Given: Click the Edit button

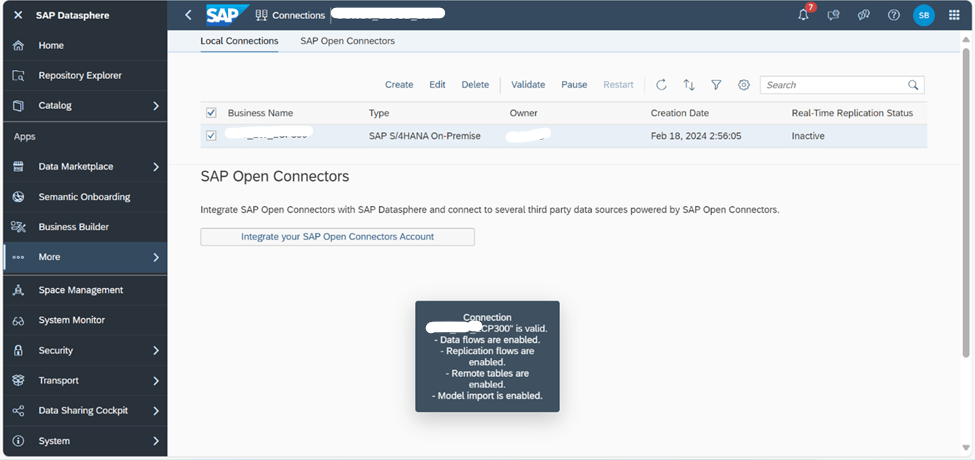Looking at the screenshot, I should pyautogui.click(x=437, y=85).
